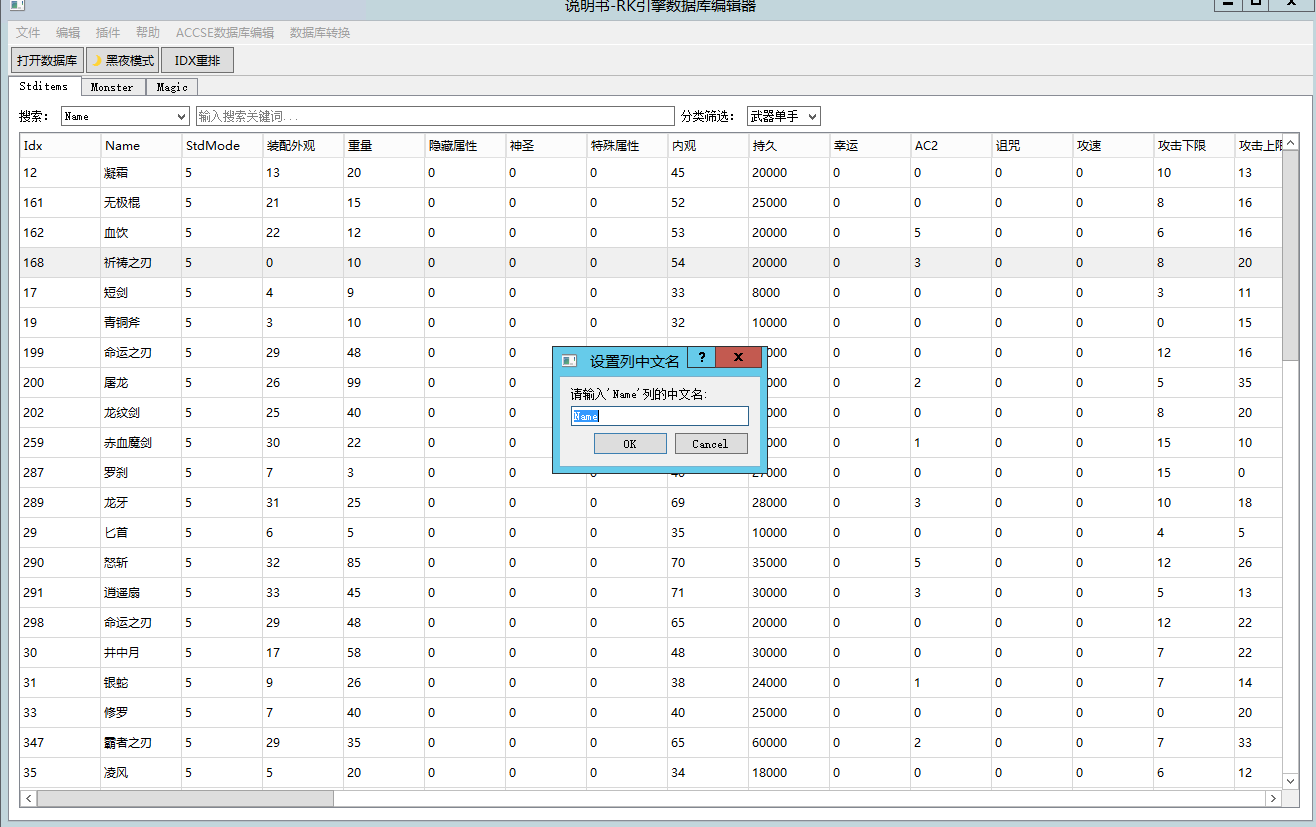Toggle 黑夜模式 night mode button
Viewport: 1316px width, 827px height.
tap(123, 61)
